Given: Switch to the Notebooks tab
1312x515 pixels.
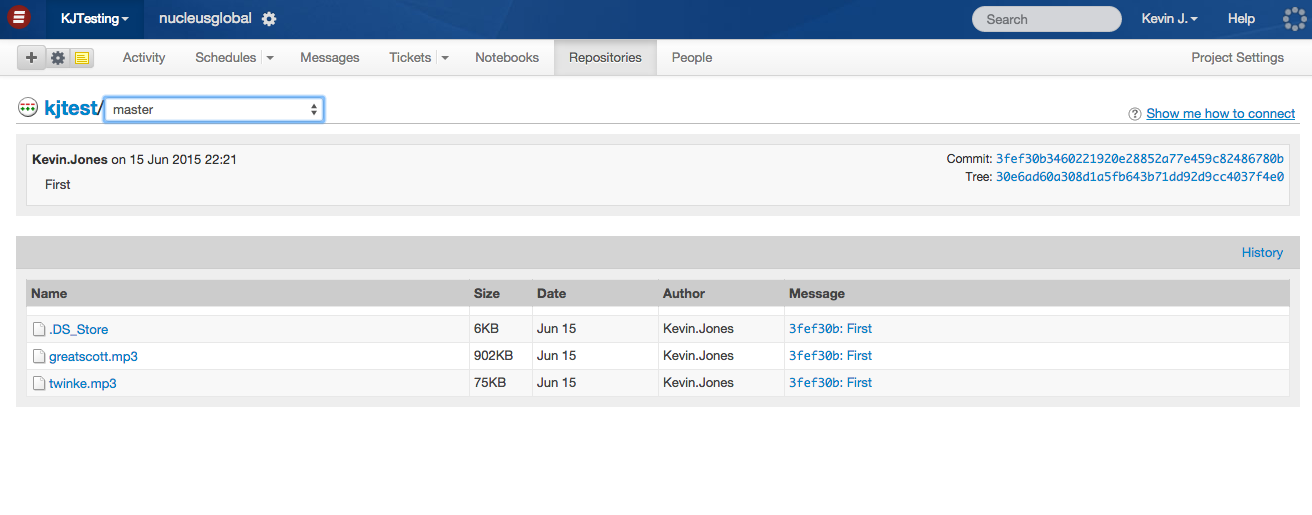Looking at the screenshot, I should click(507, 58).
